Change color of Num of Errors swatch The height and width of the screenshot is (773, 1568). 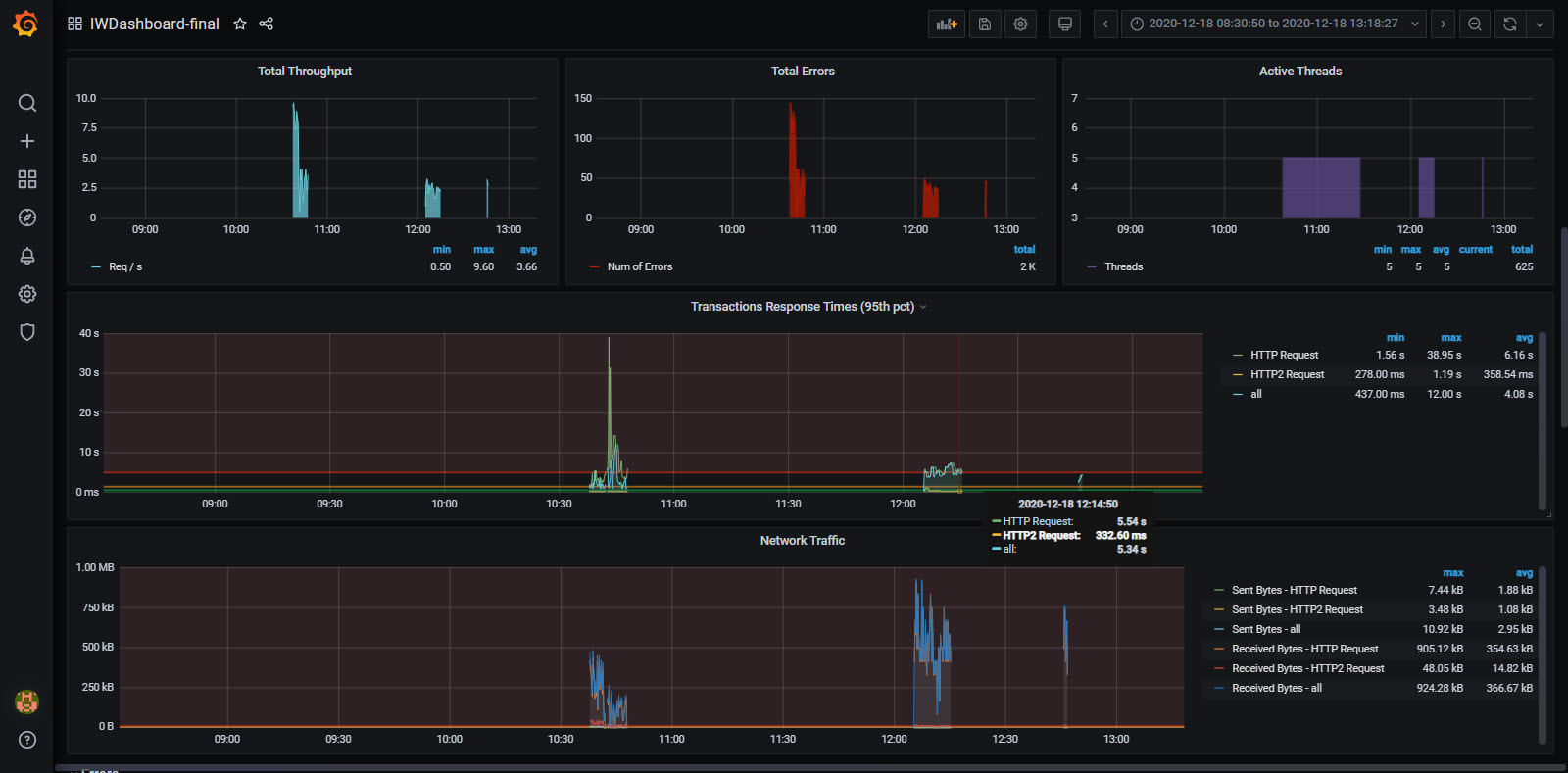click(x=594, y=266)
